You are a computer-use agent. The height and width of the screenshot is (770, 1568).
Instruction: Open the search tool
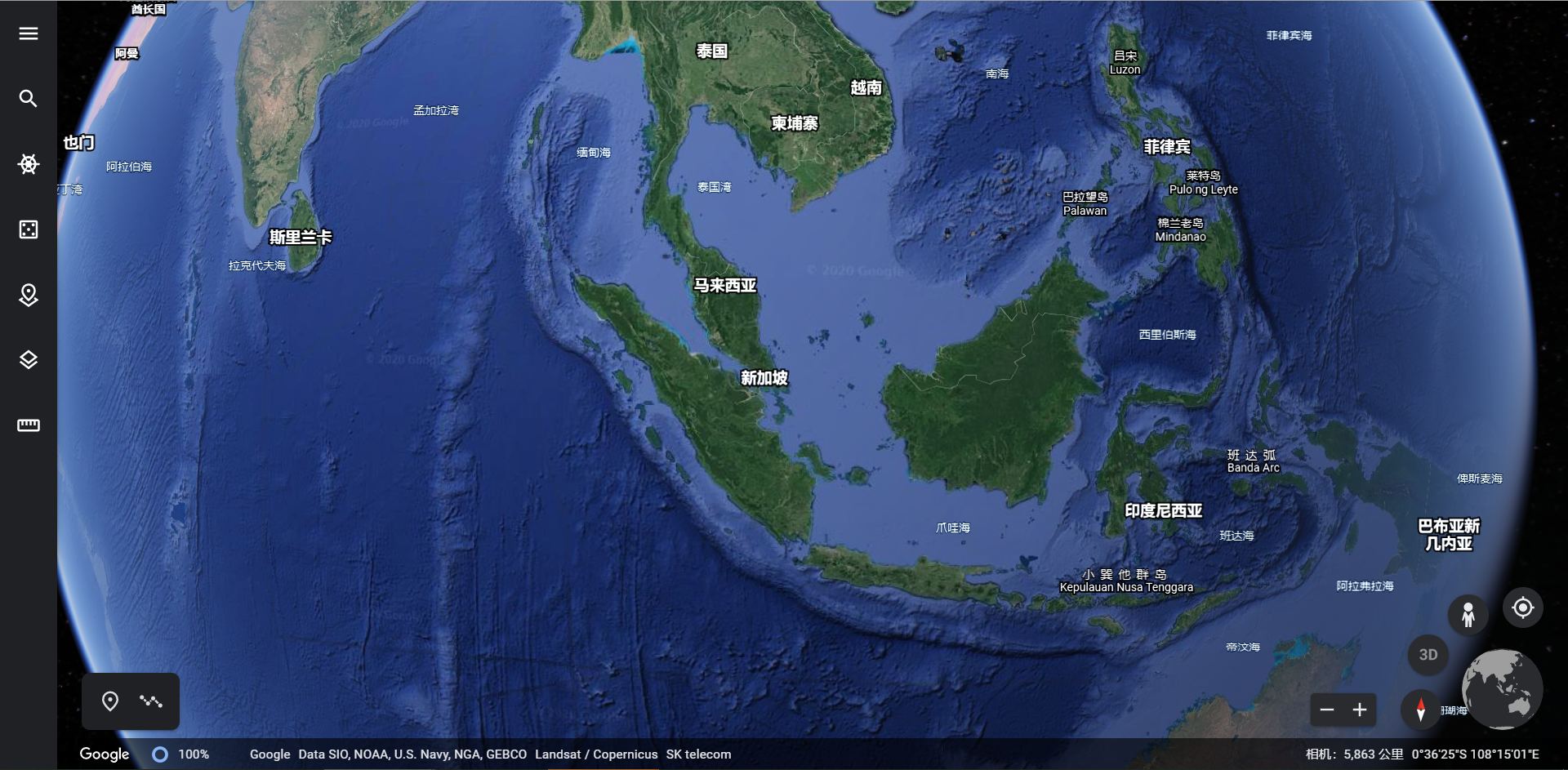point(29,99)
